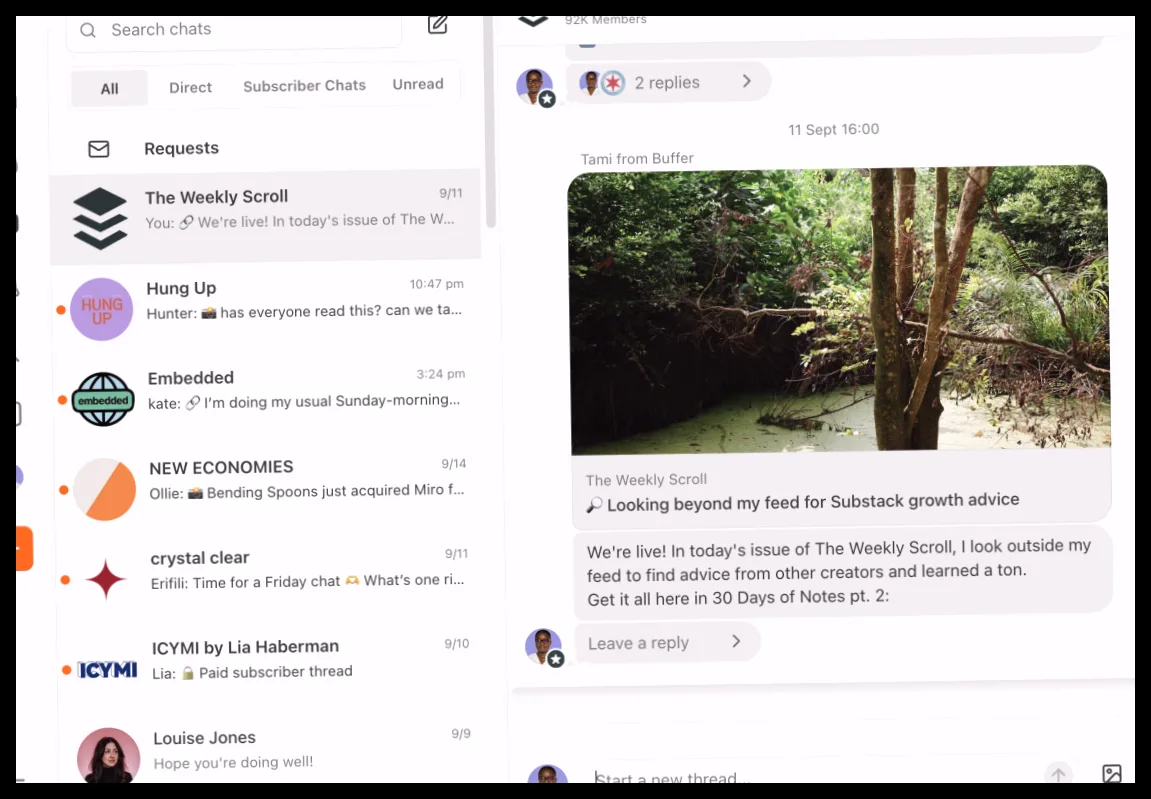Click the Hung Up purple avatar

(101, 309)
